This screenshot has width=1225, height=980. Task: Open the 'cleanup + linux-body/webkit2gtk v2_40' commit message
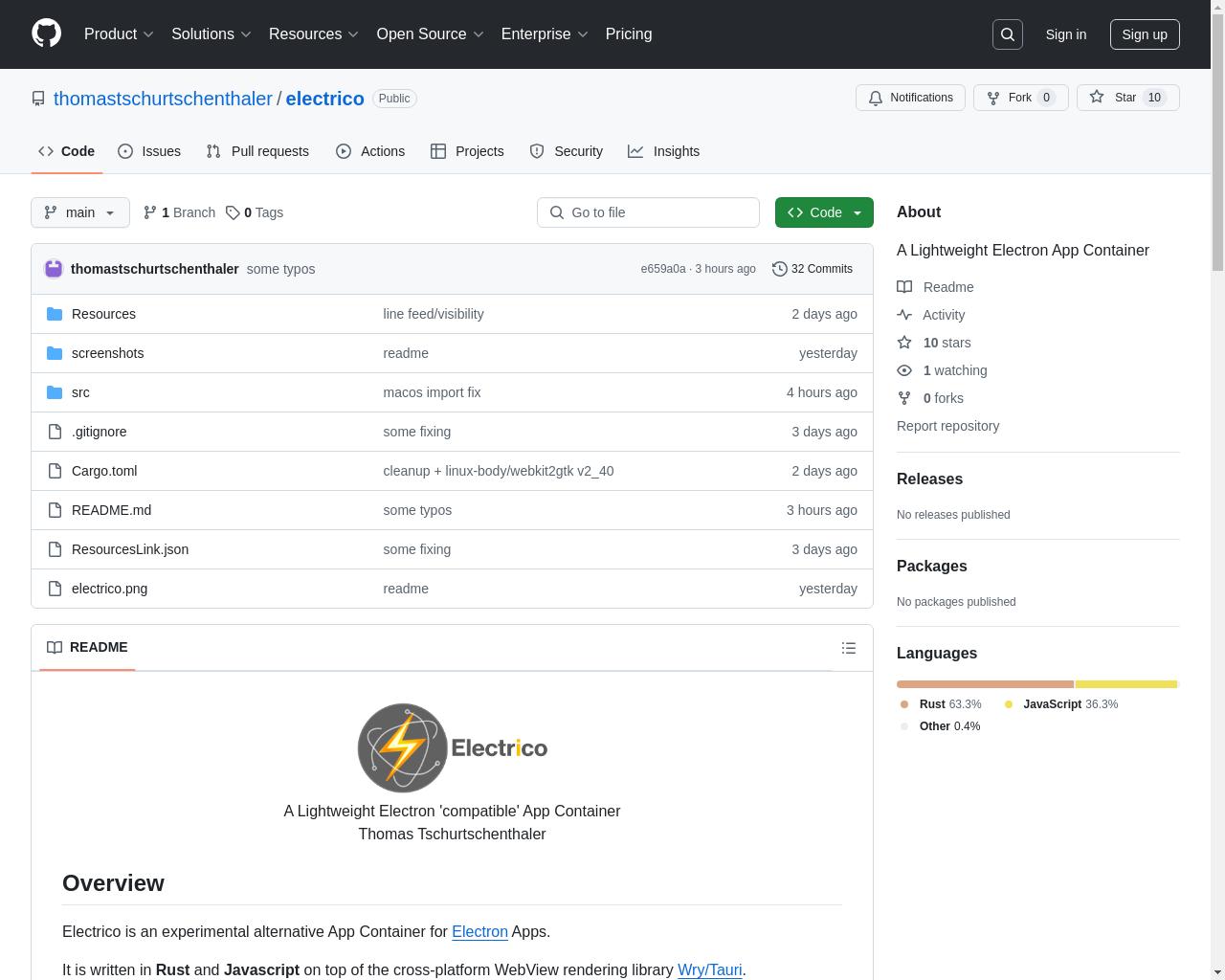(x=499, y=471)
